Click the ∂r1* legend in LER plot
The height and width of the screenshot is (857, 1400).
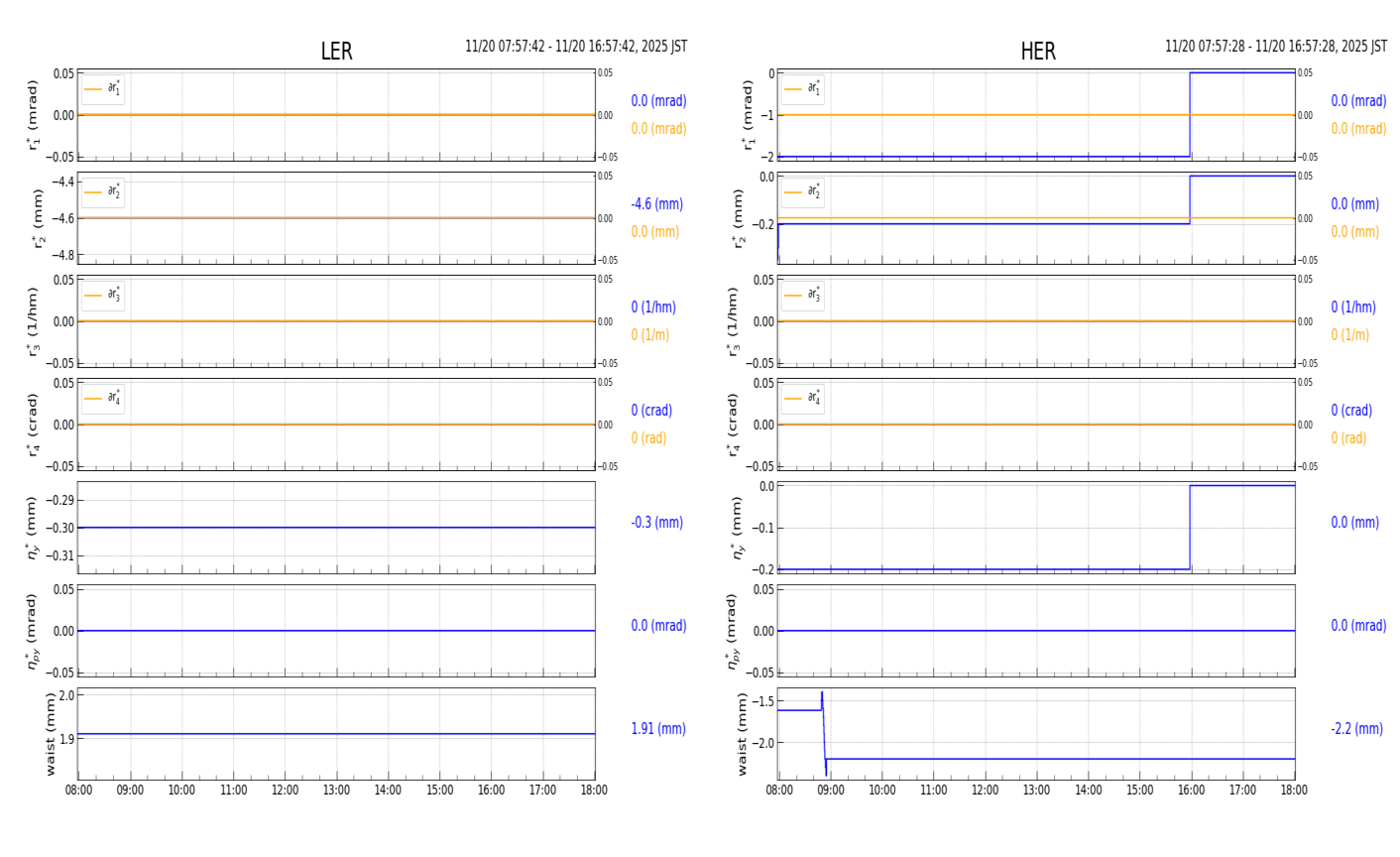click(103, 89)
